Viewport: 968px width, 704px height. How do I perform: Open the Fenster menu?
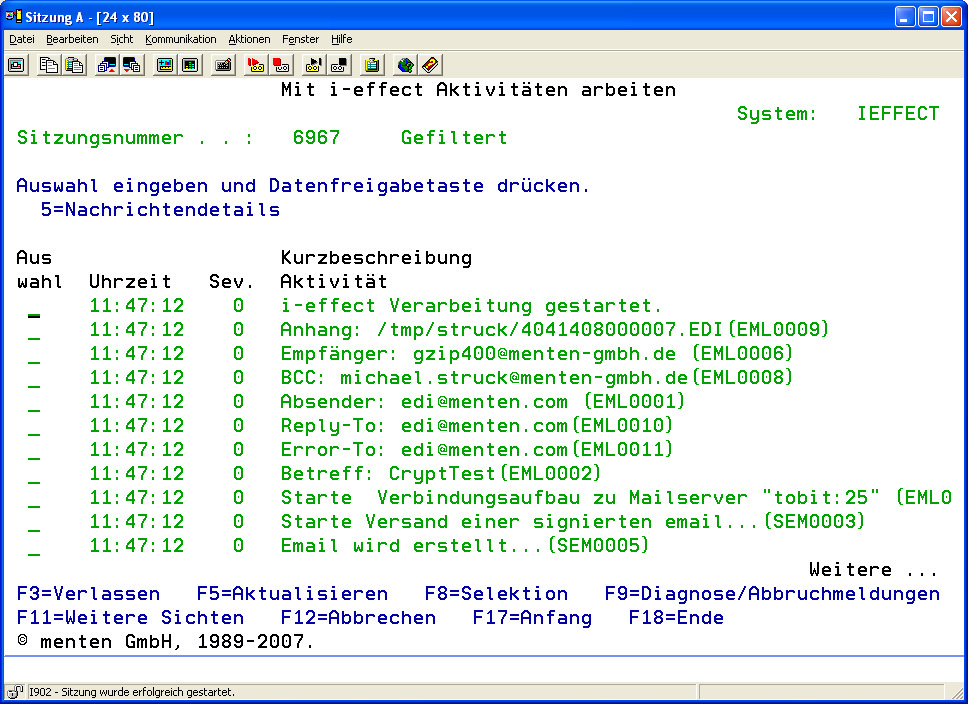point(300,39)
